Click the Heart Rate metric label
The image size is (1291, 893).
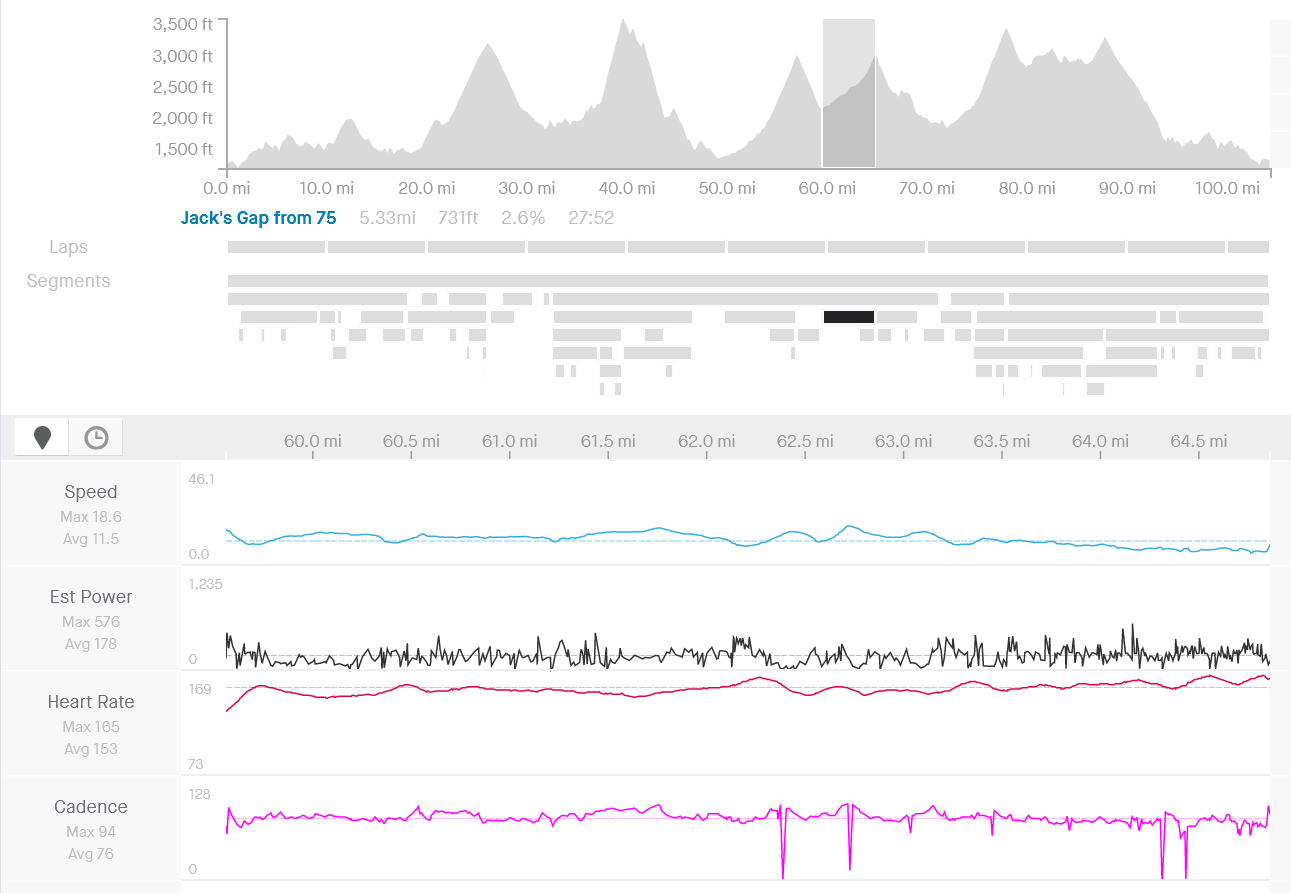click(91, 702)
